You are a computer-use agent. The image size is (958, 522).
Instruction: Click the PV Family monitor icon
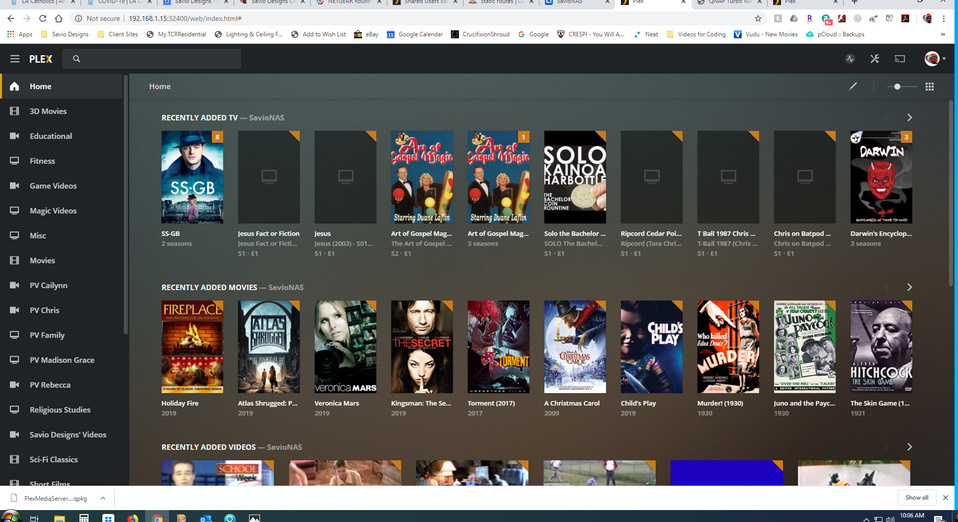[x=15, y=335]
